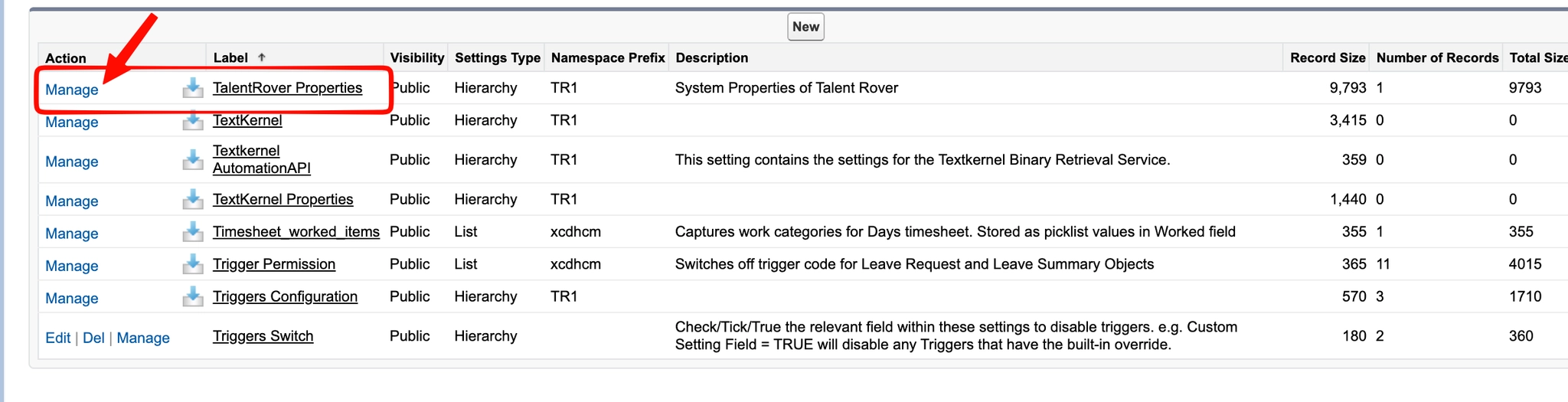
Task: Choose Edit for Triggers Switch
Action: [x=57, y=338]
